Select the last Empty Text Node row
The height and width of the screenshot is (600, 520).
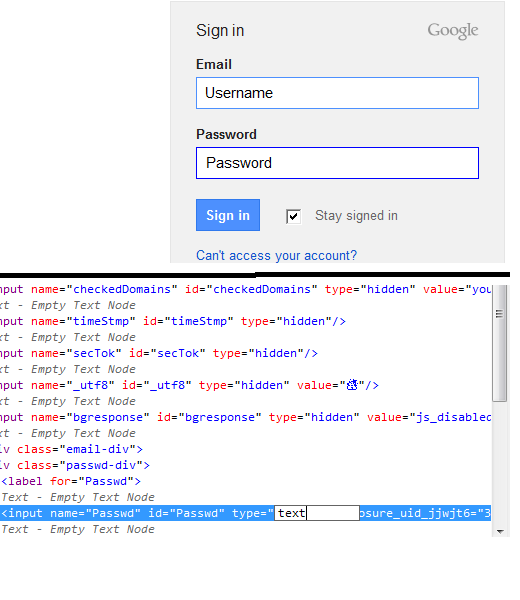pyautogui.click(x=78, y=529)
